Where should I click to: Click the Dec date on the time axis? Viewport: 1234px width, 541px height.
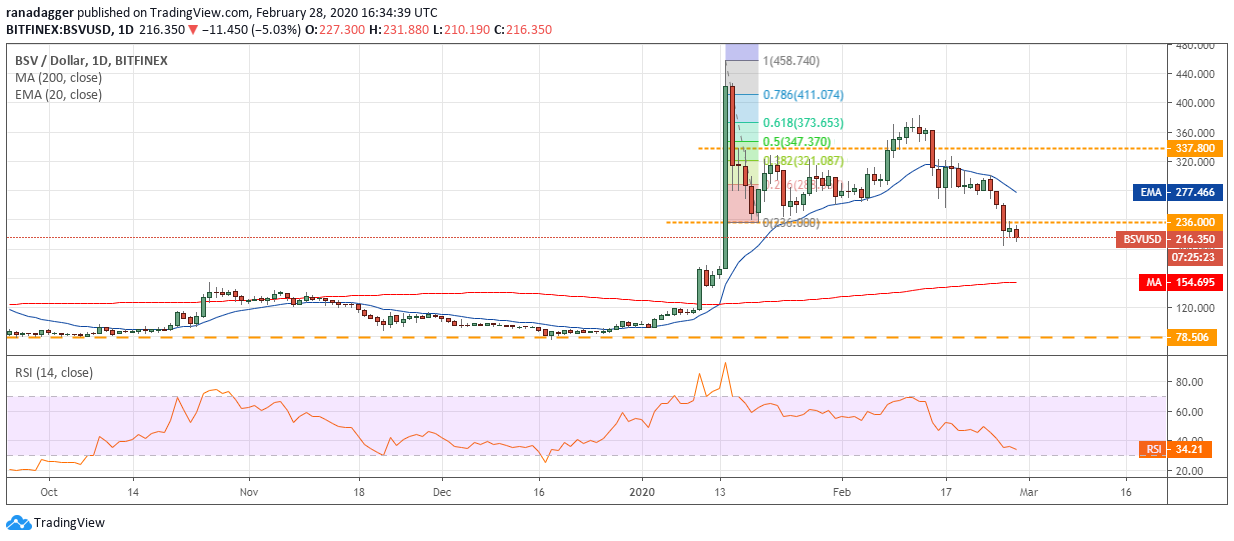443,492
